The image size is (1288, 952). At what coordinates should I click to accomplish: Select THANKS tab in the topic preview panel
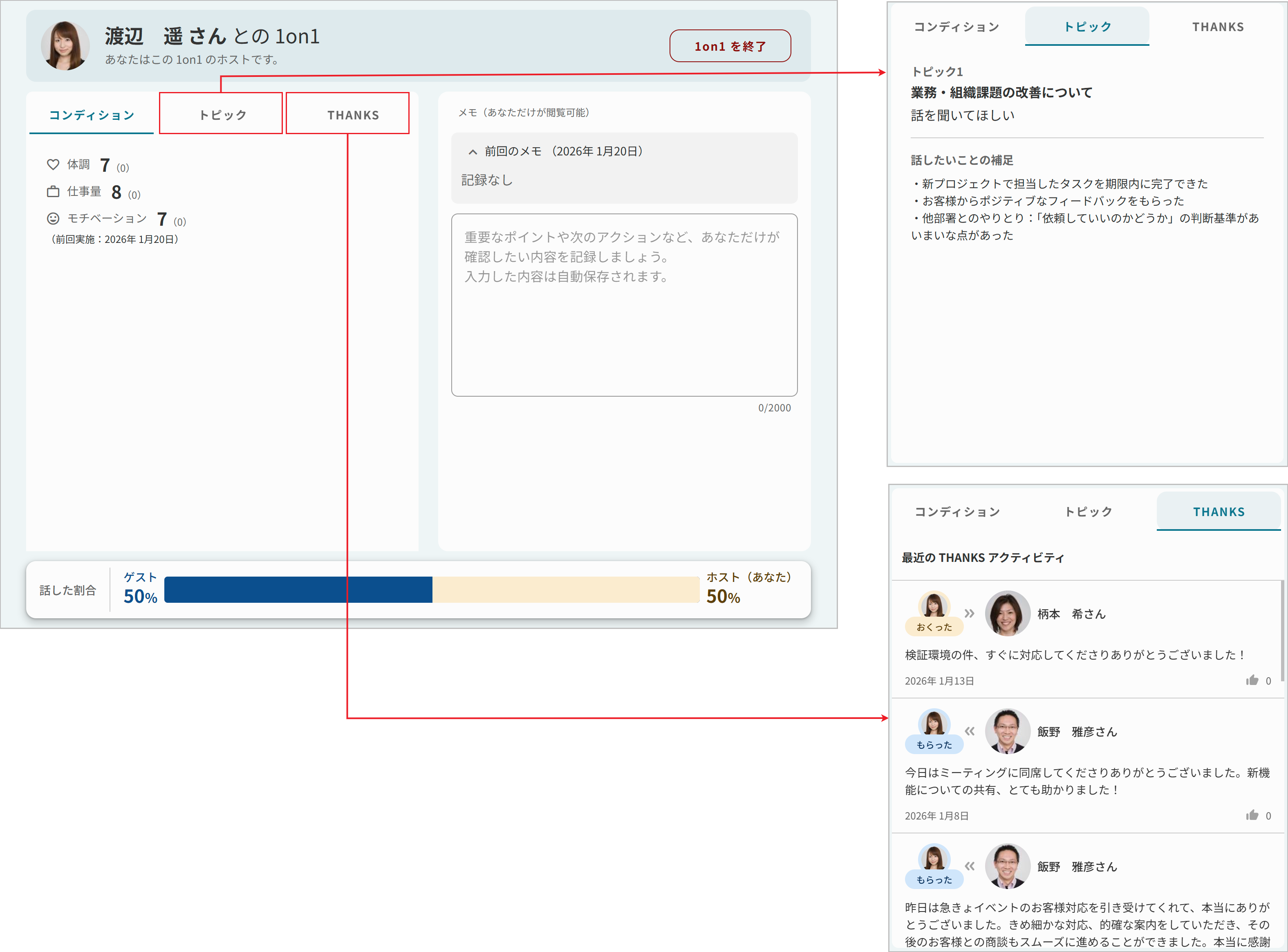(1218, 27)
